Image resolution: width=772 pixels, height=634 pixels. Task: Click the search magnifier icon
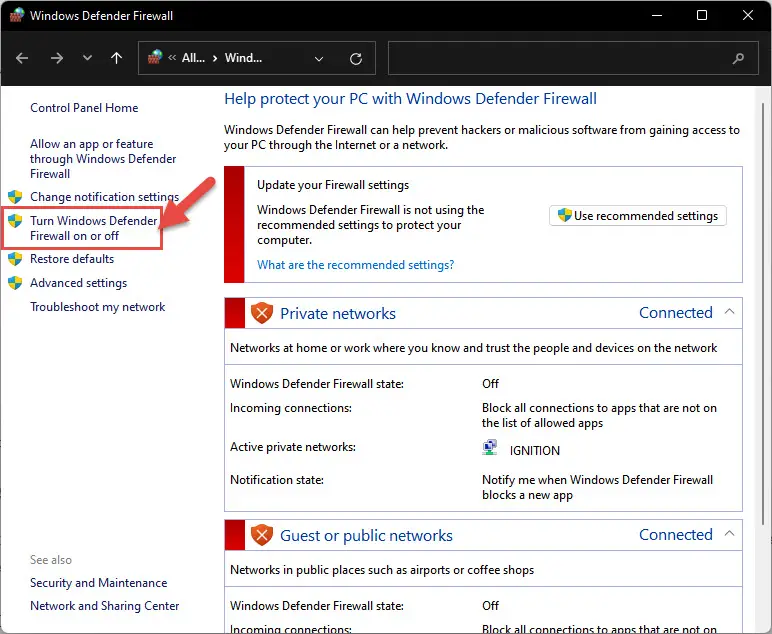click(x=738, y=59)
